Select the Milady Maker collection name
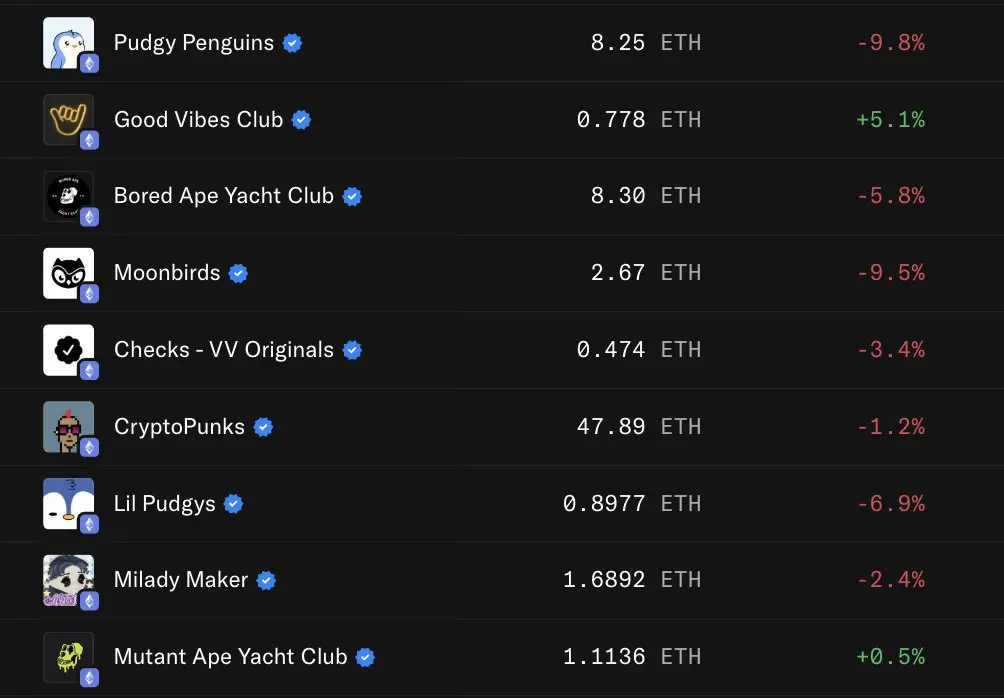1004x698 pixels. [x=180, y=580]
